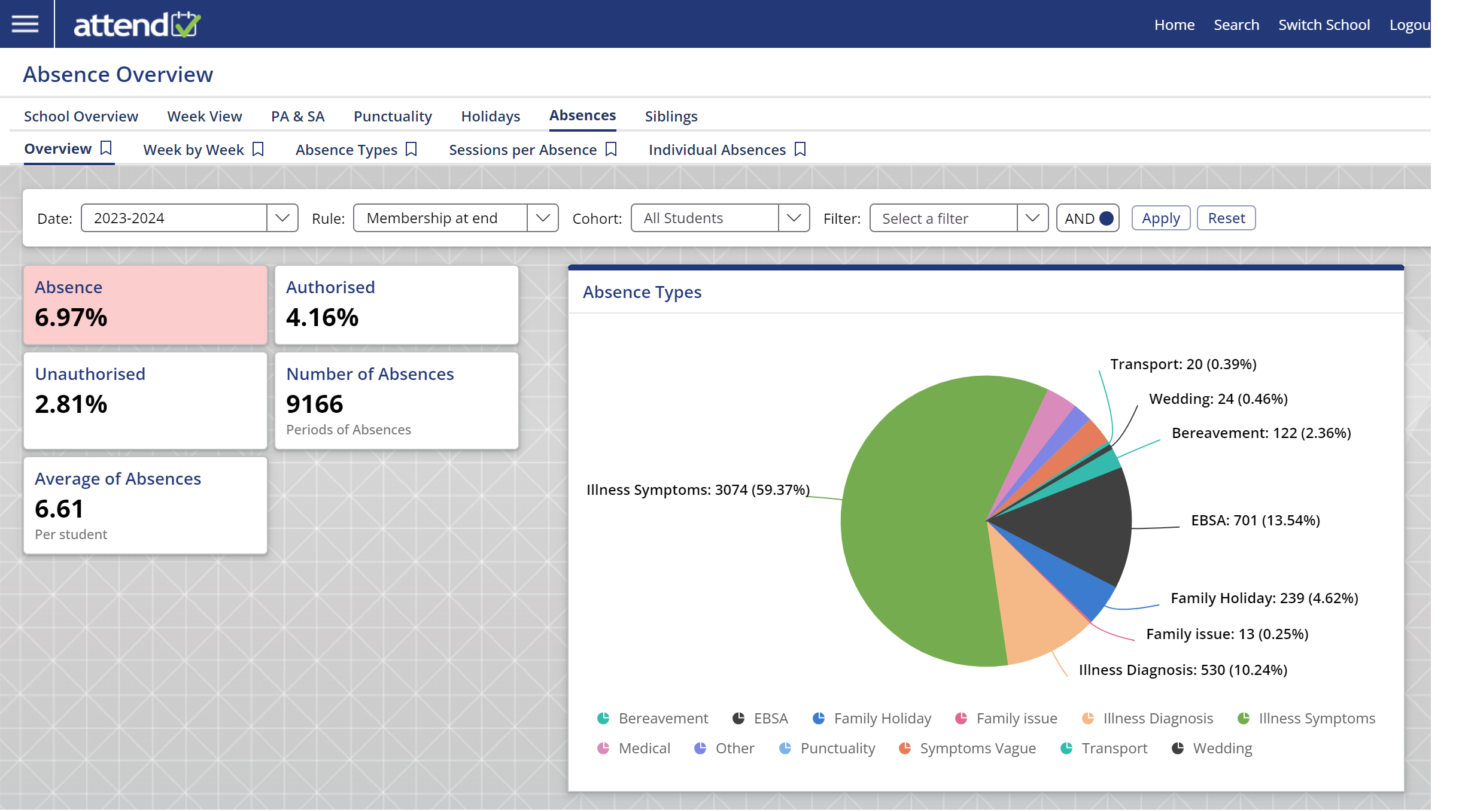The height and width of the screenshot is (812, 1459).
Task: Click the bookmark icon next to Week by Week
Action: coord(258,149)
